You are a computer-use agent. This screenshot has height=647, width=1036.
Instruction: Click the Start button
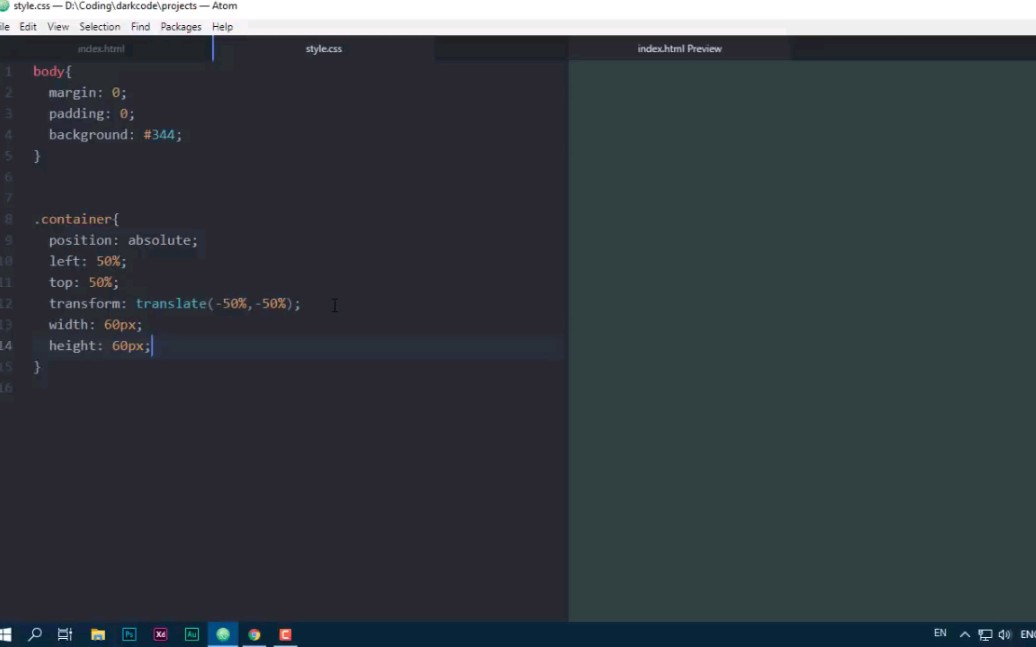click(5, 634)
